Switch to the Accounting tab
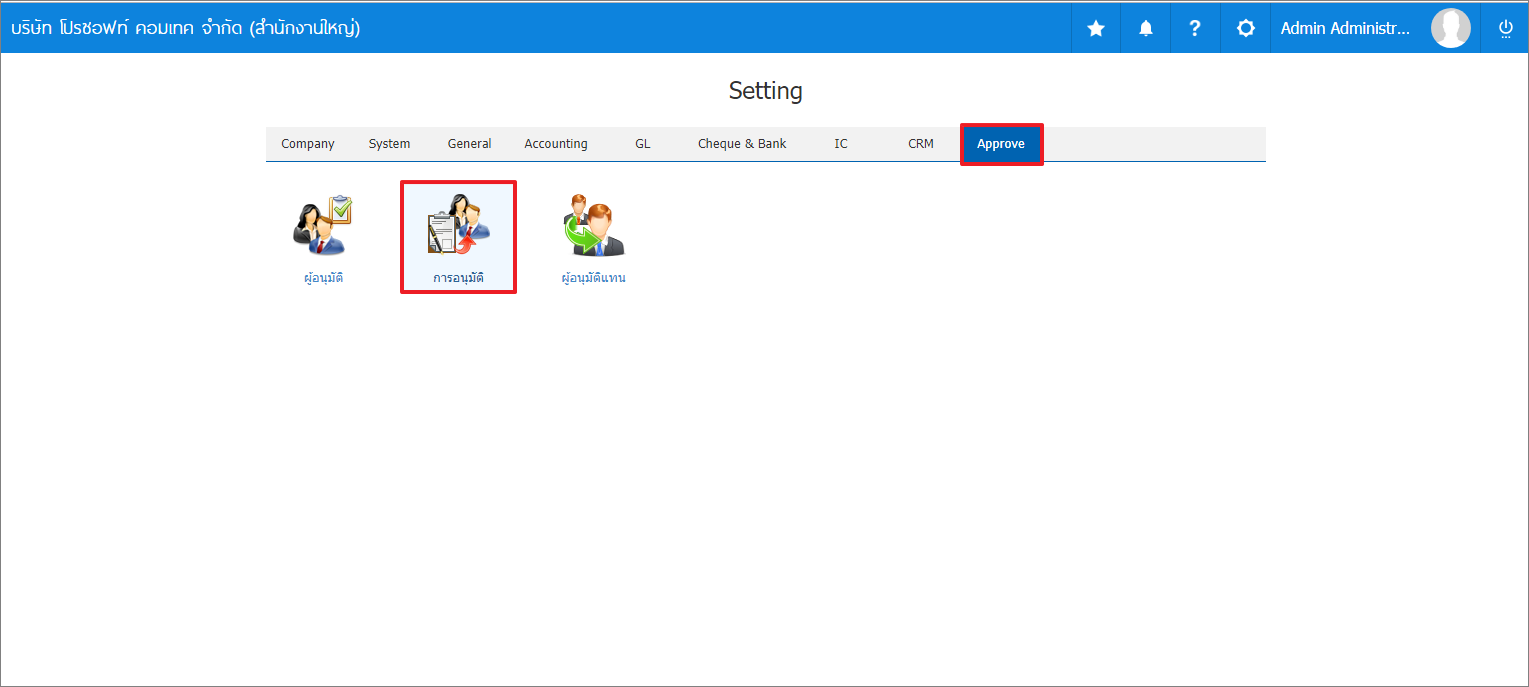The width and height of the screenshot is (1529, 687). 556,144
